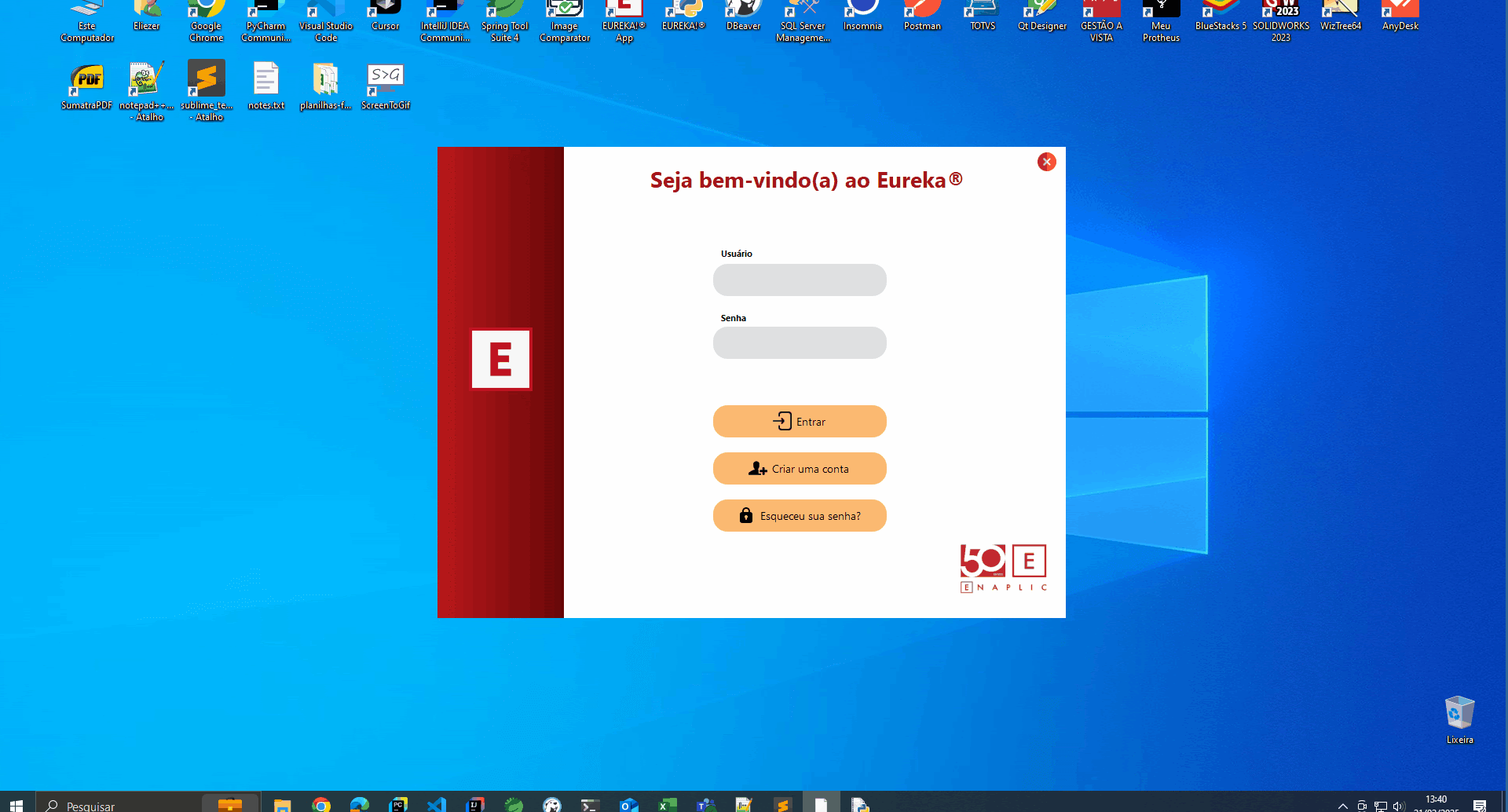Select PyCharm Community desktop shortcut
This screenshot has width=1508, height=812.
[x=265, y=22]
